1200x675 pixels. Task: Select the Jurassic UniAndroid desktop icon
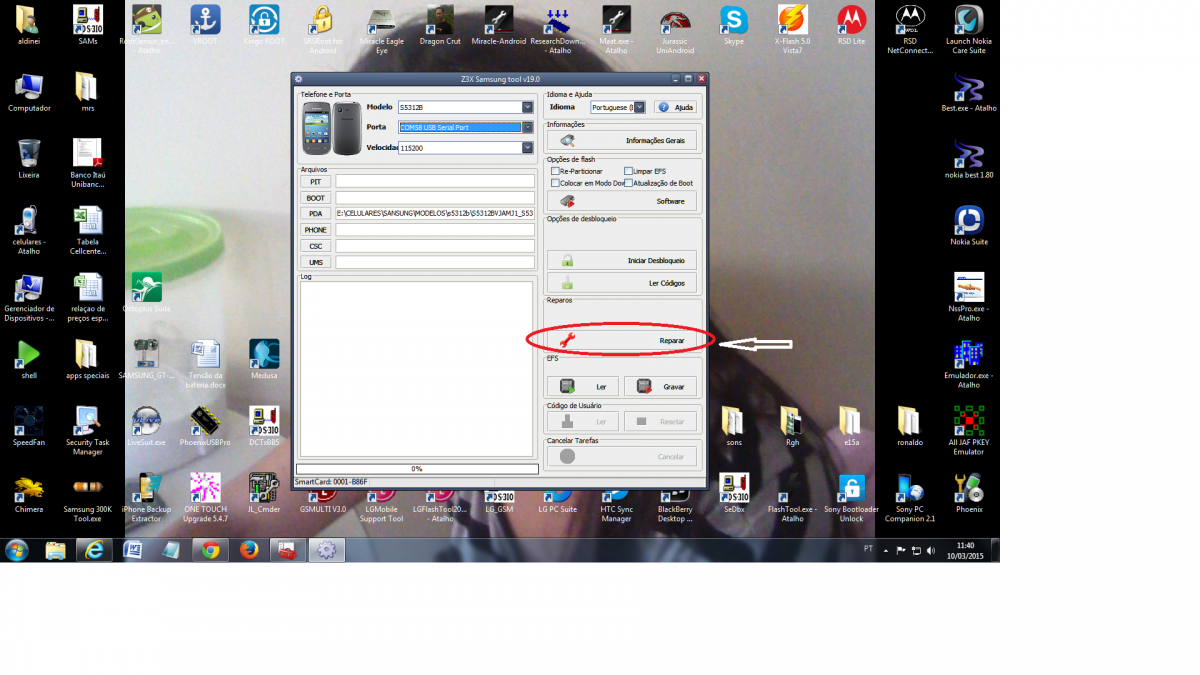[x=675, y=30]
